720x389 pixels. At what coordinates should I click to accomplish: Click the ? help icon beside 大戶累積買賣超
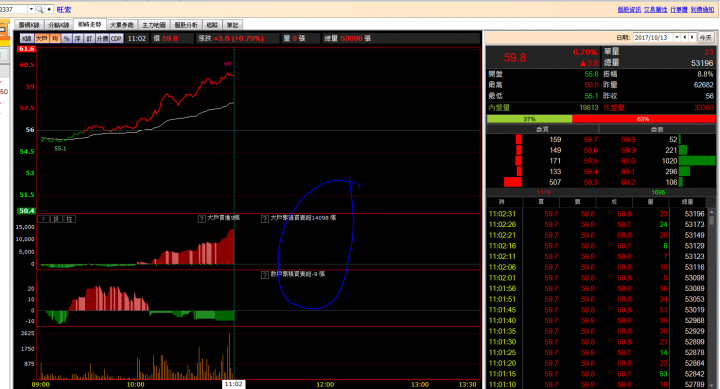(x=265, y=219)
